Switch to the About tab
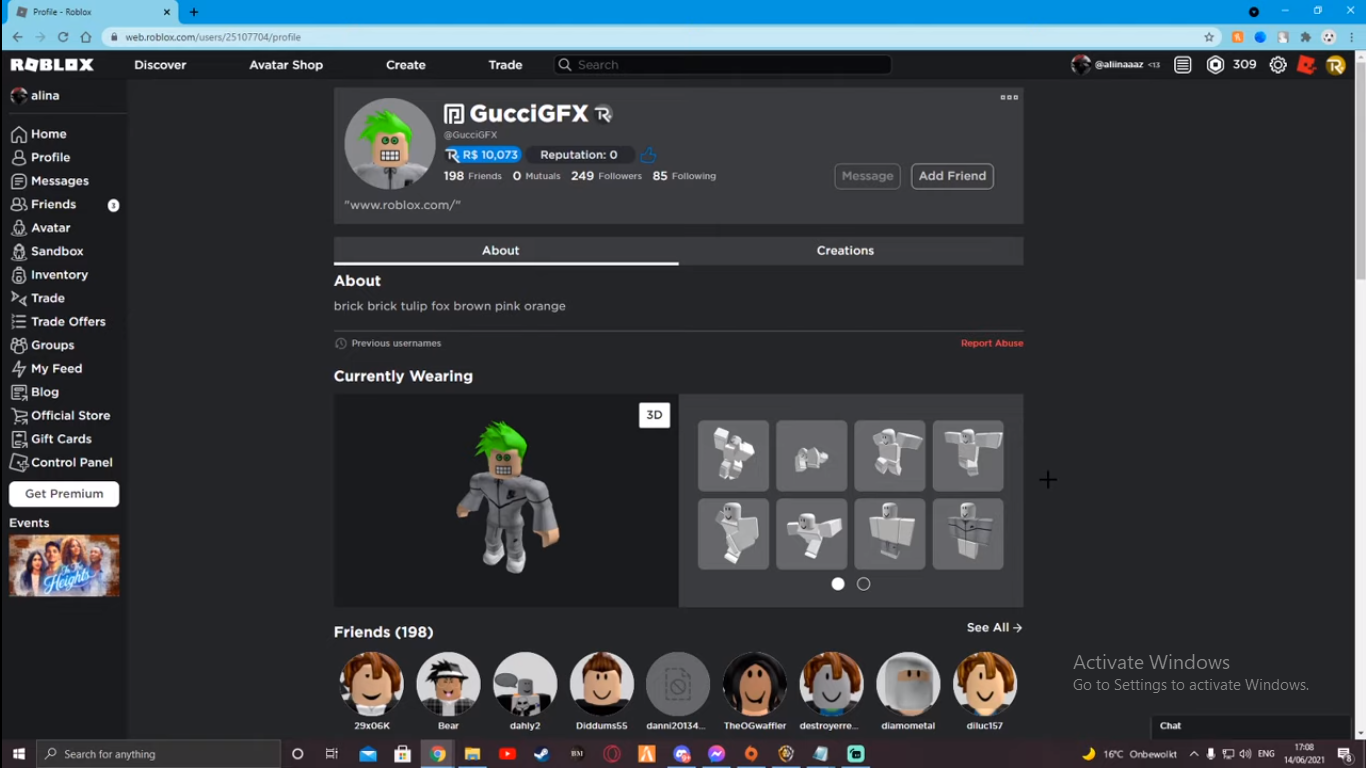 click(506, 251)
